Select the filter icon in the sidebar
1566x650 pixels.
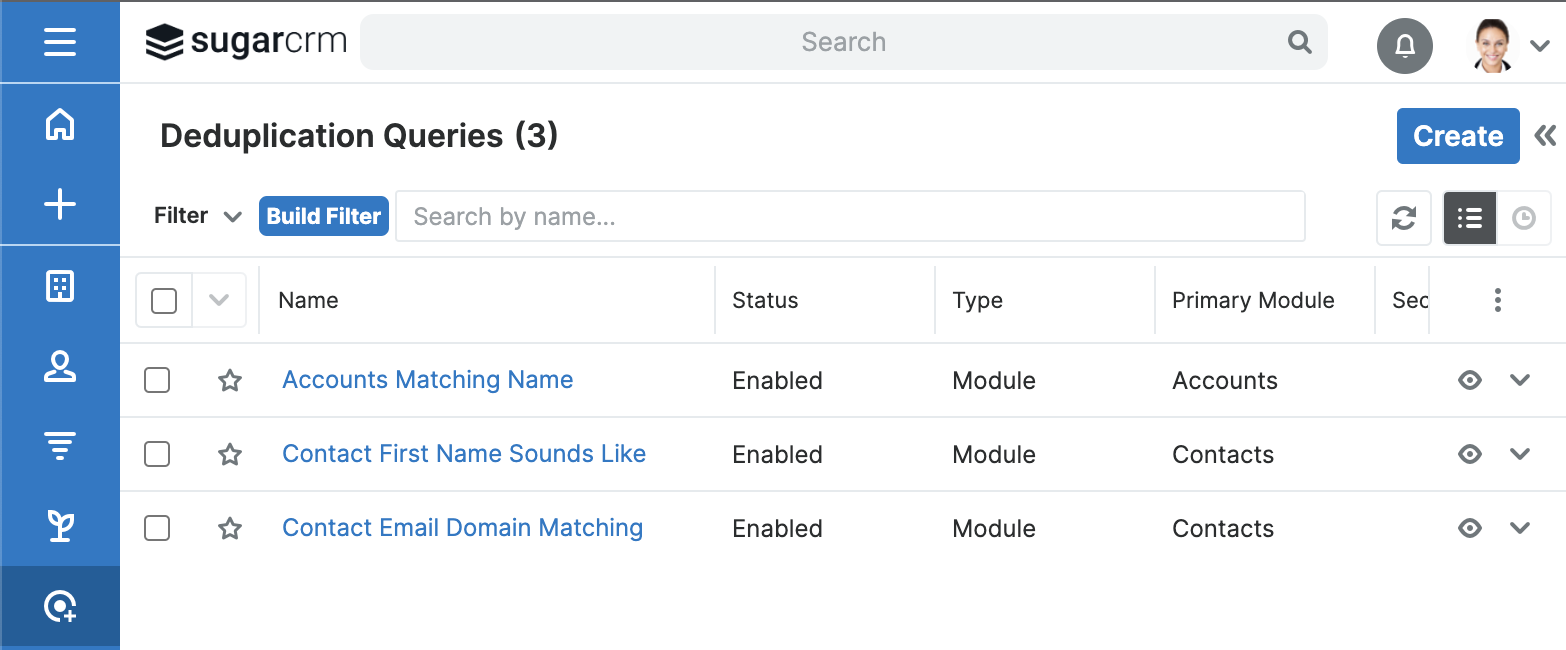click(60, 444)
